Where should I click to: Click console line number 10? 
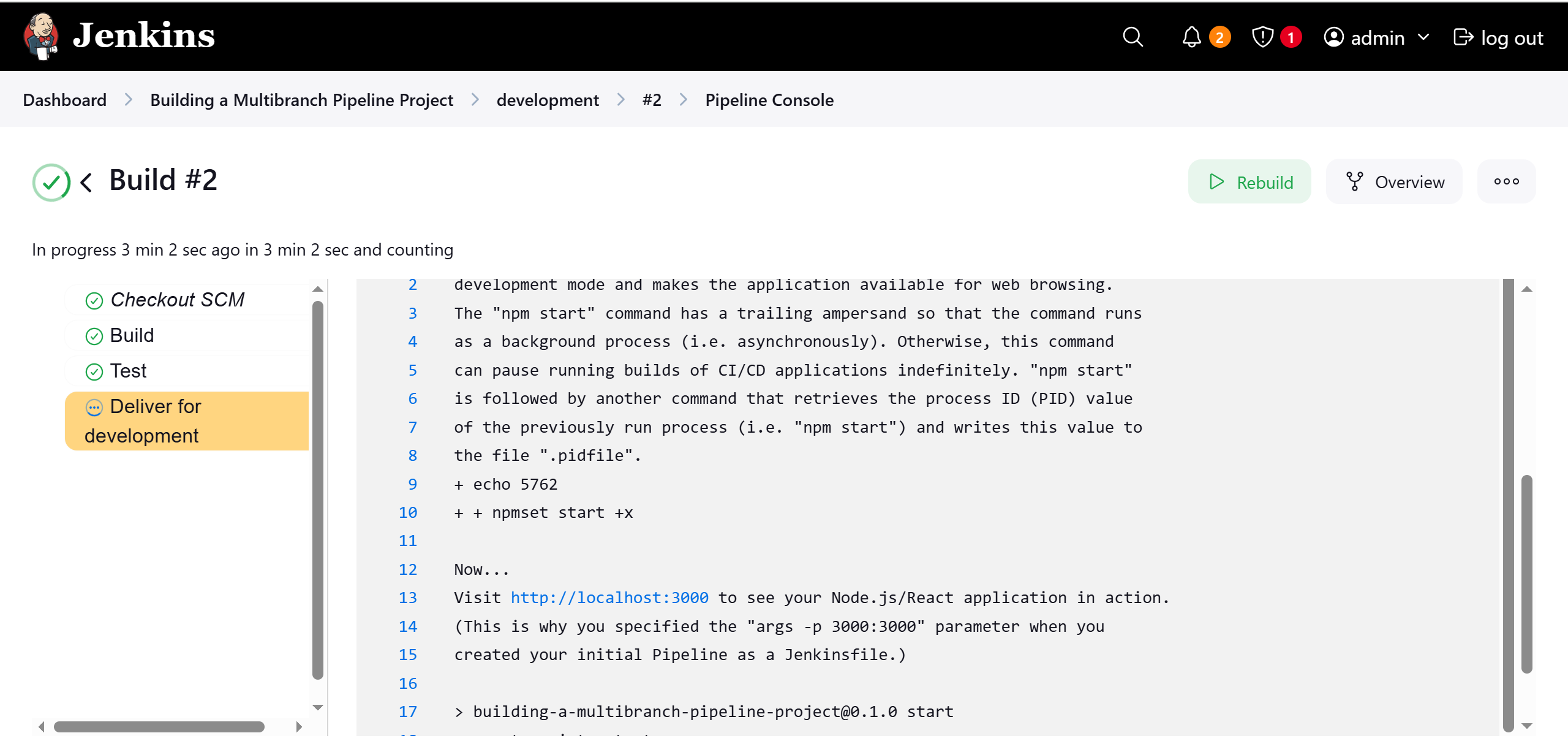[408, 512]
